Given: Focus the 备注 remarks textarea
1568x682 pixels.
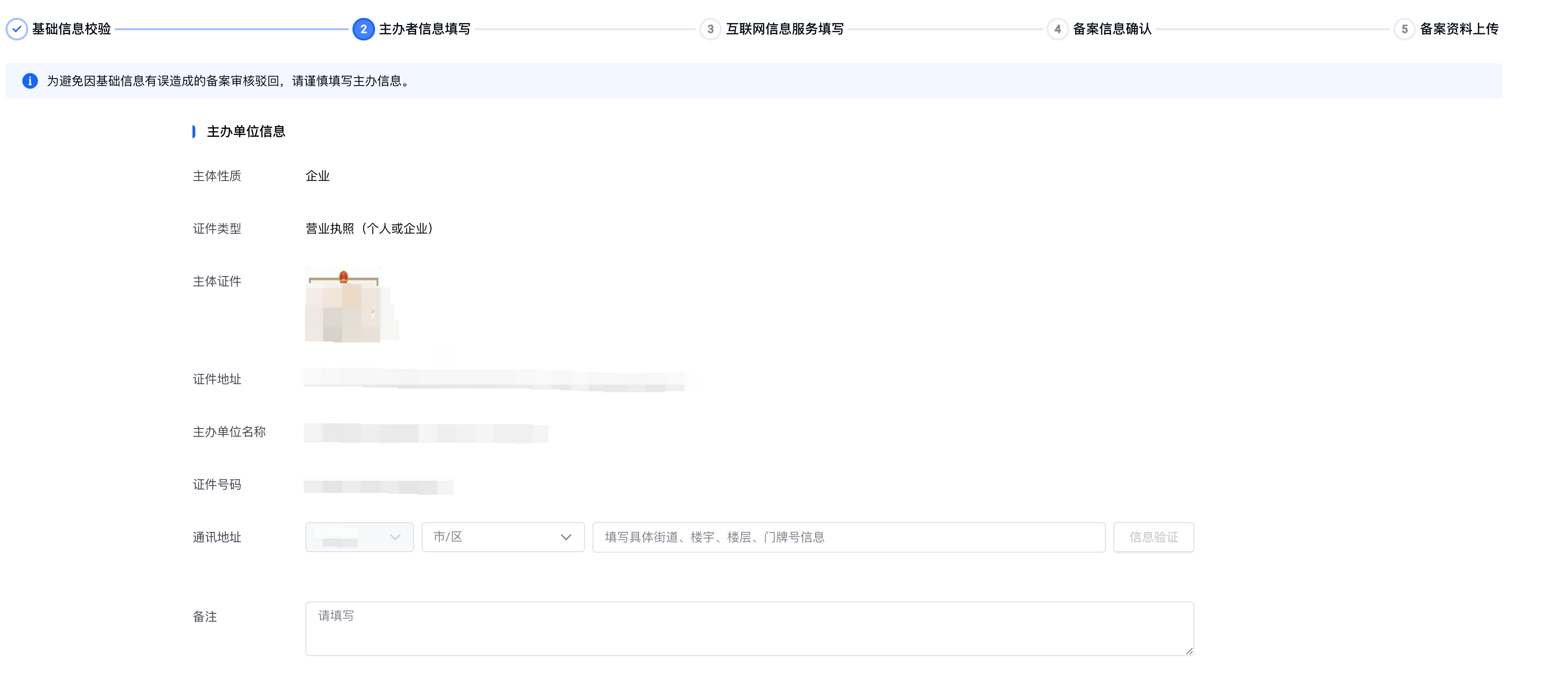Looking at the screenshot, I should click(x=749, y=628).
